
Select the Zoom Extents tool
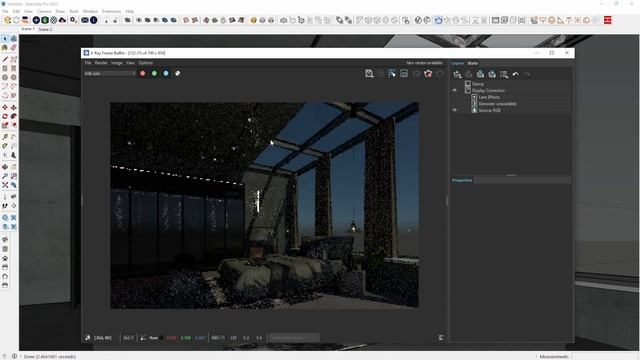(x=5, y=185)
